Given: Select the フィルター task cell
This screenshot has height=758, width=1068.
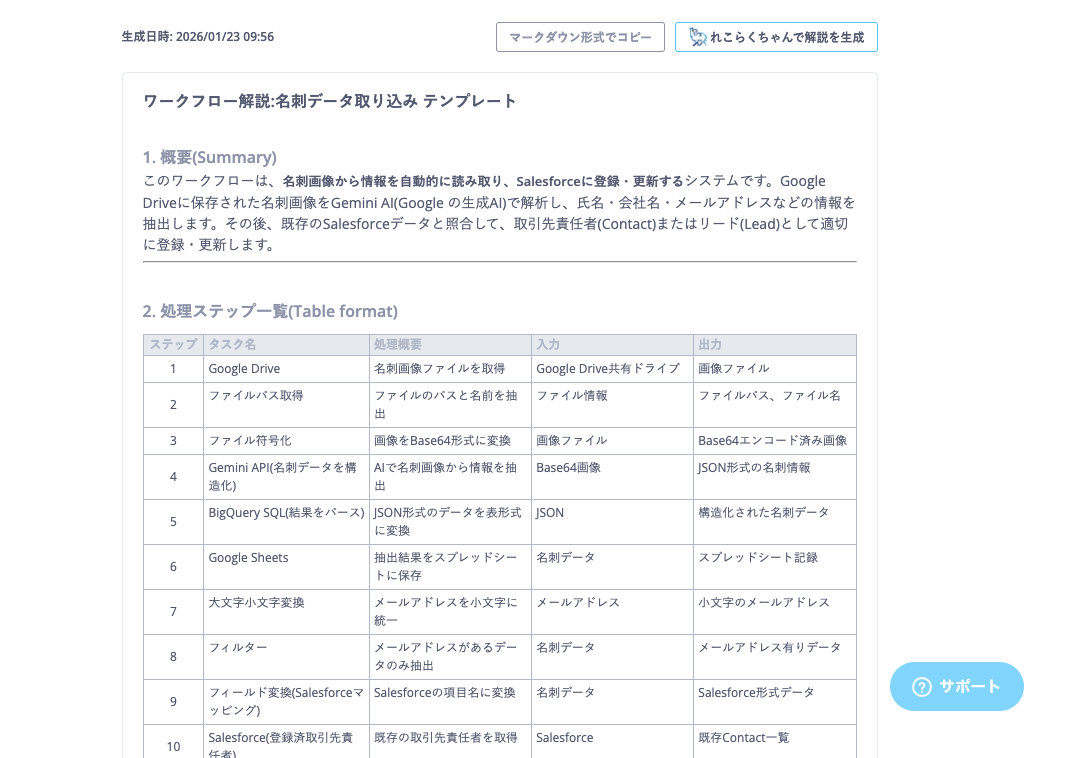Looking at the screenshot, I should coord(238,648).
